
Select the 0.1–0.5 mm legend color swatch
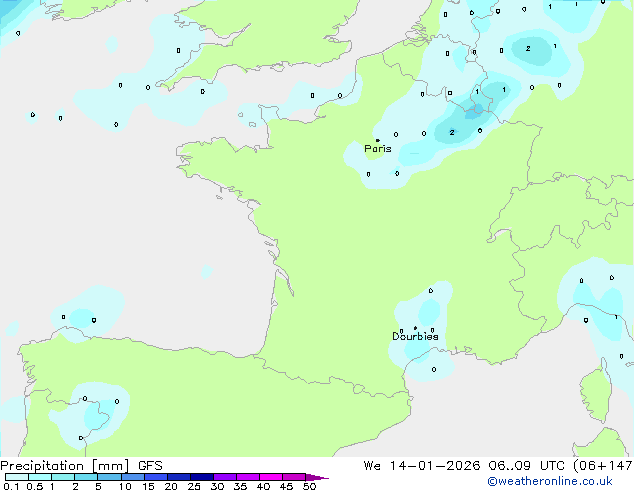coord(17,477)
